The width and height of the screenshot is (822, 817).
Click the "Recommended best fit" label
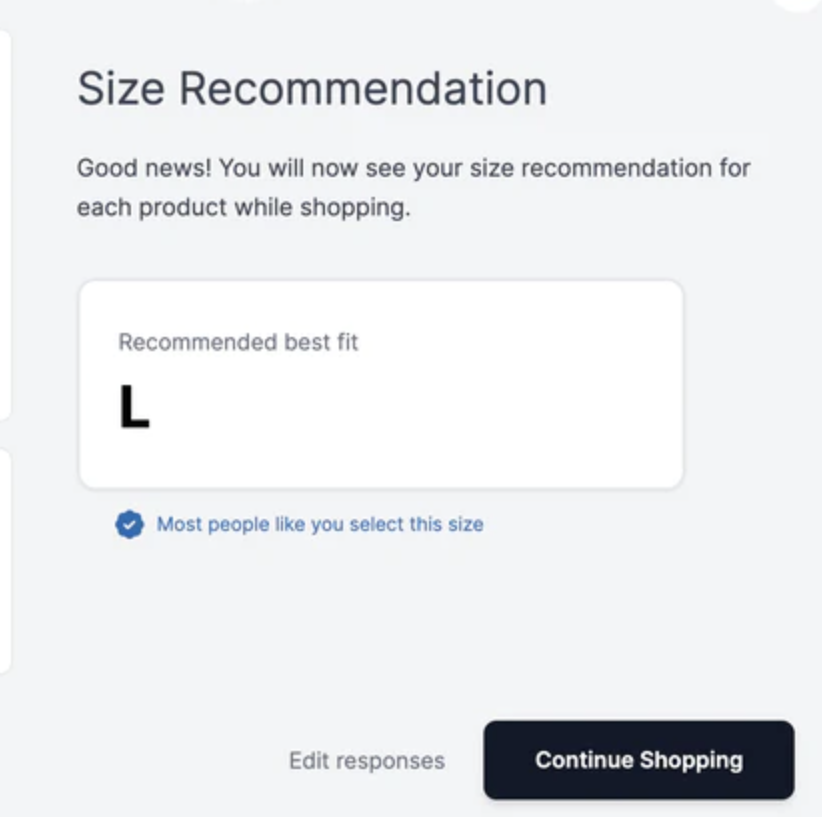[x=238, y=342]
